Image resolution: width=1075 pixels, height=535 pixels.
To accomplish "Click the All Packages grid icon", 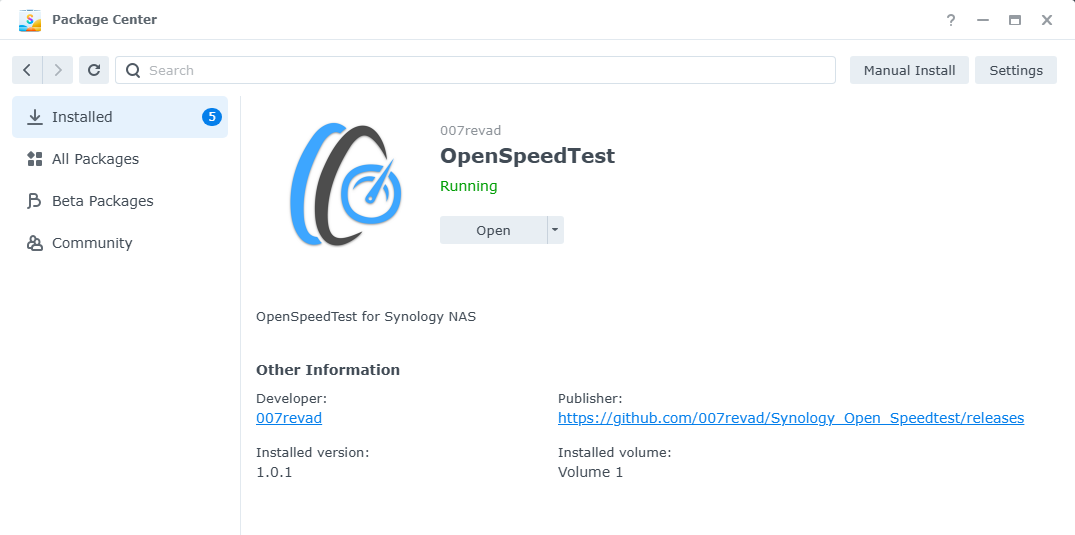I will tap(35, 159).
